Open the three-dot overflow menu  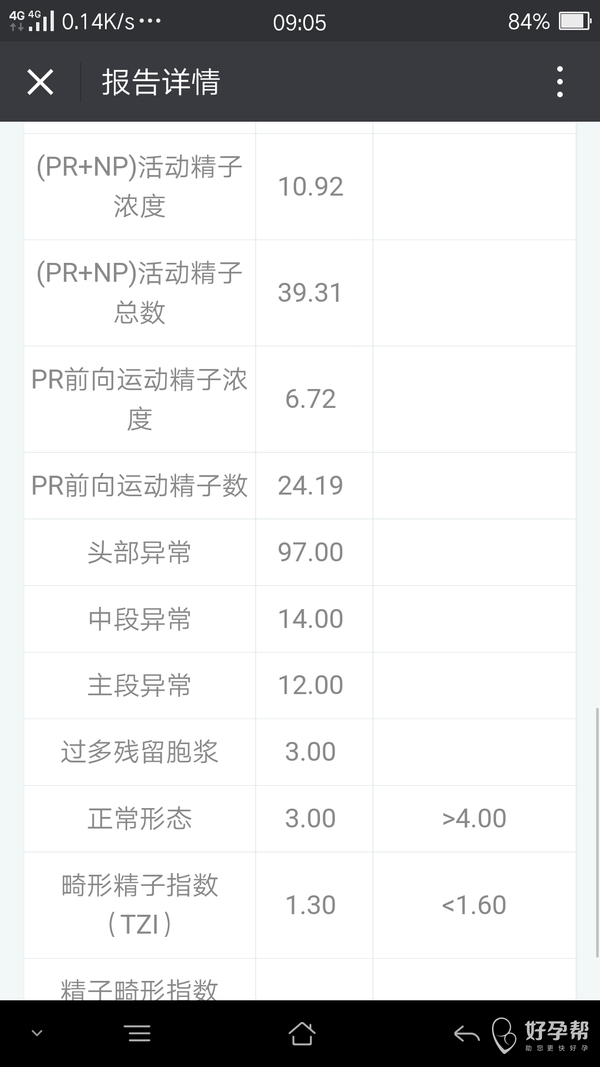click(x=560, y=82)
